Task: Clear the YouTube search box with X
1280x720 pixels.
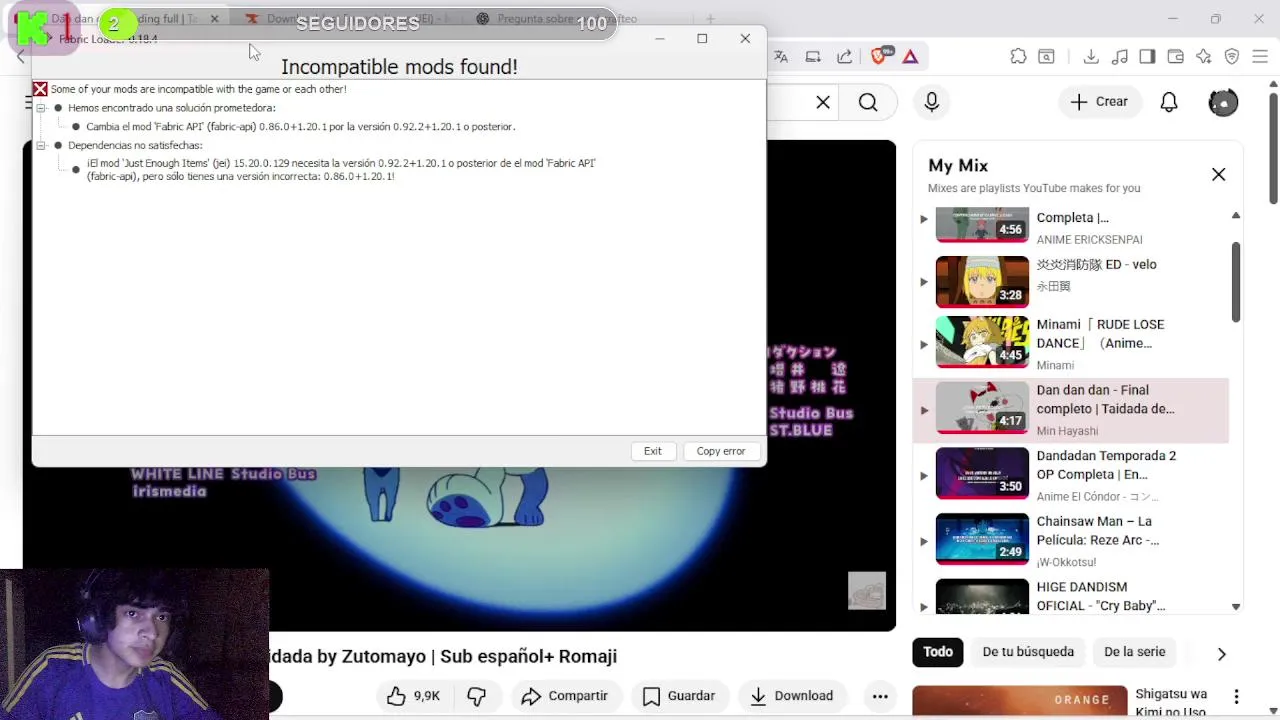Action: [823, 102]
